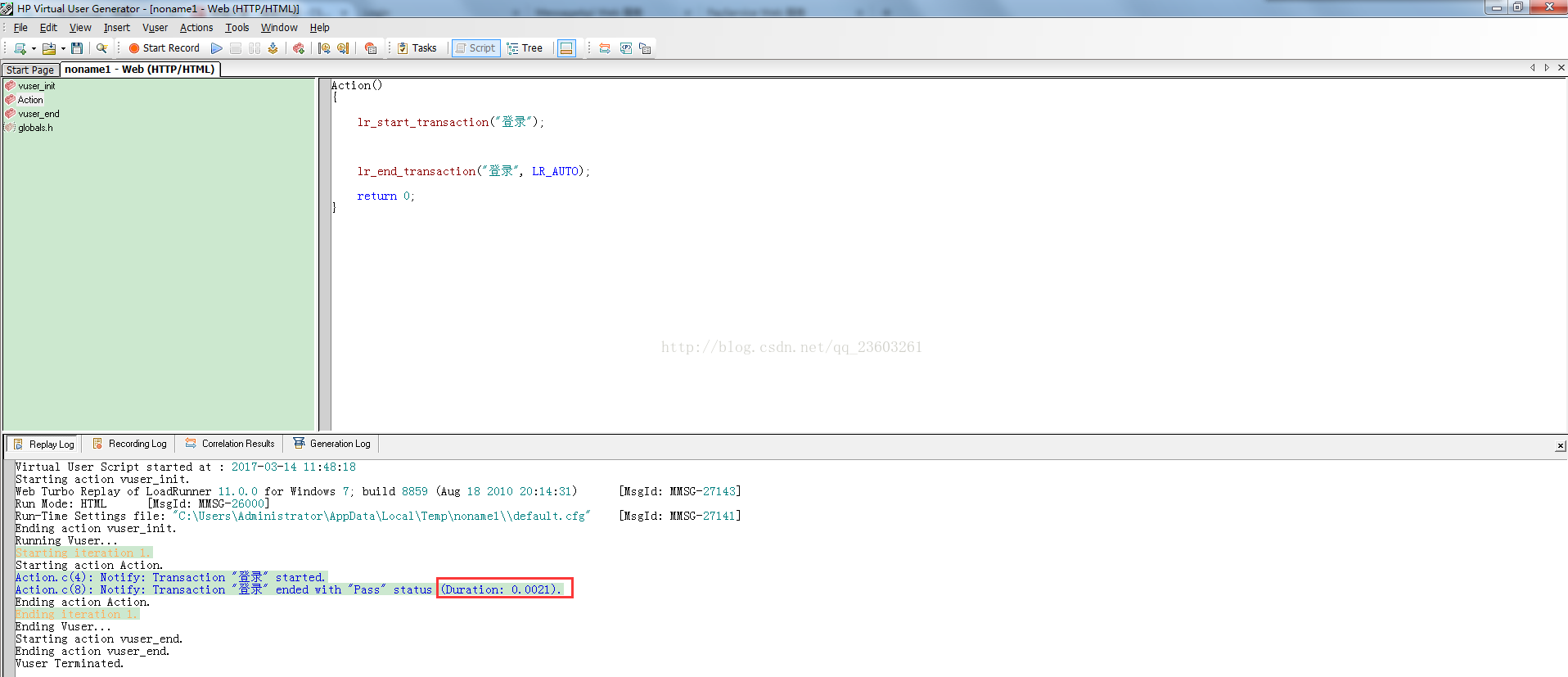Image resolution: width=1568 pixels, height=677 pixels.
Task: Click the lr_start_transaction code line
Action: pos(450,122)
